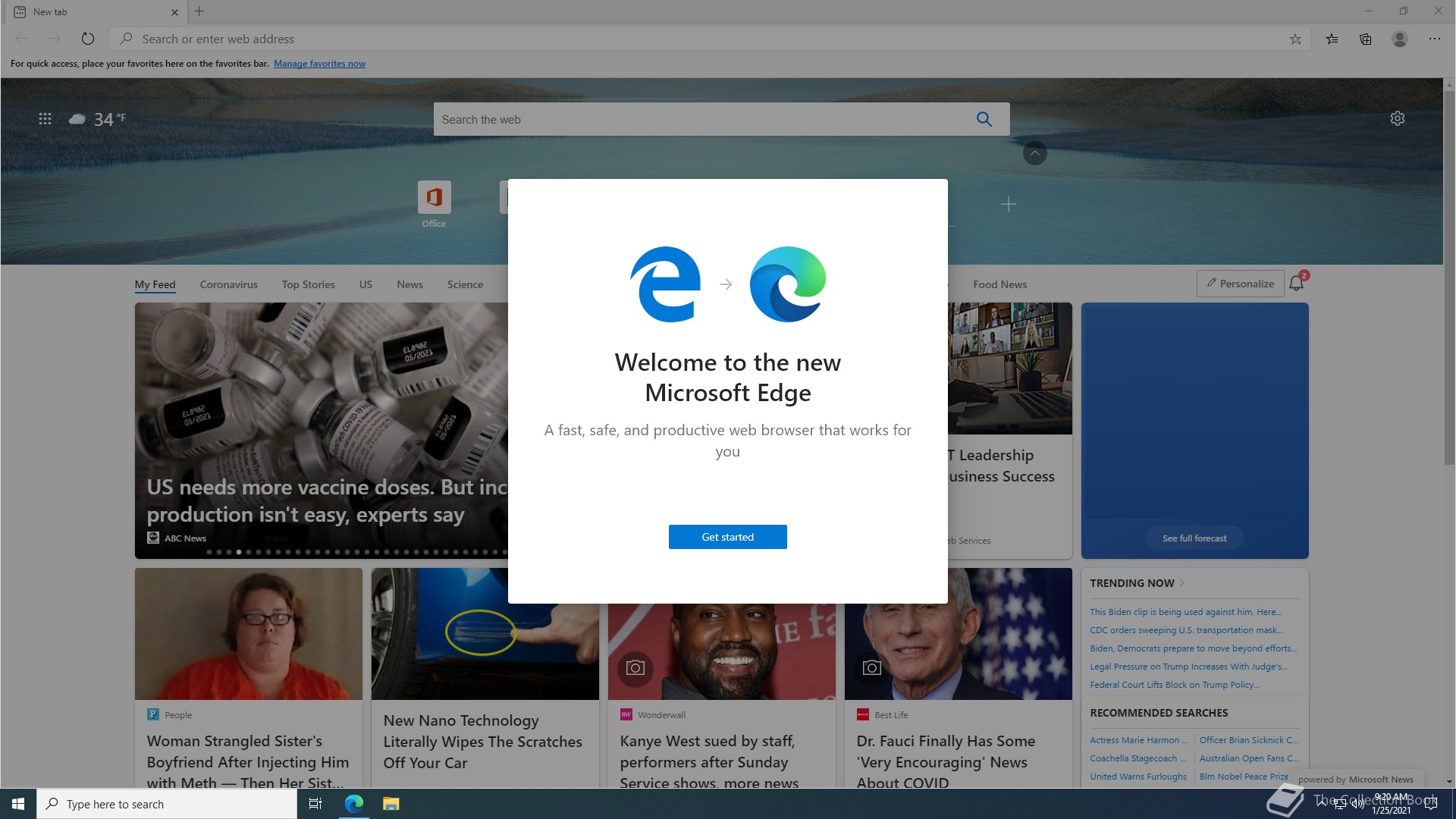
Task: Refresh the page with reload icon
Action: point(88,39)
